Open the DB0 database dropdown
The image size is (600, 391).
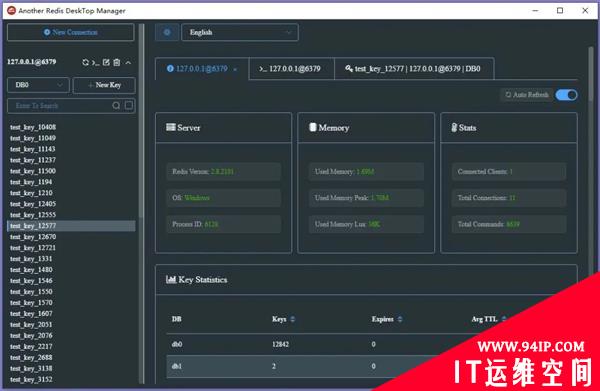click(38, 85)
